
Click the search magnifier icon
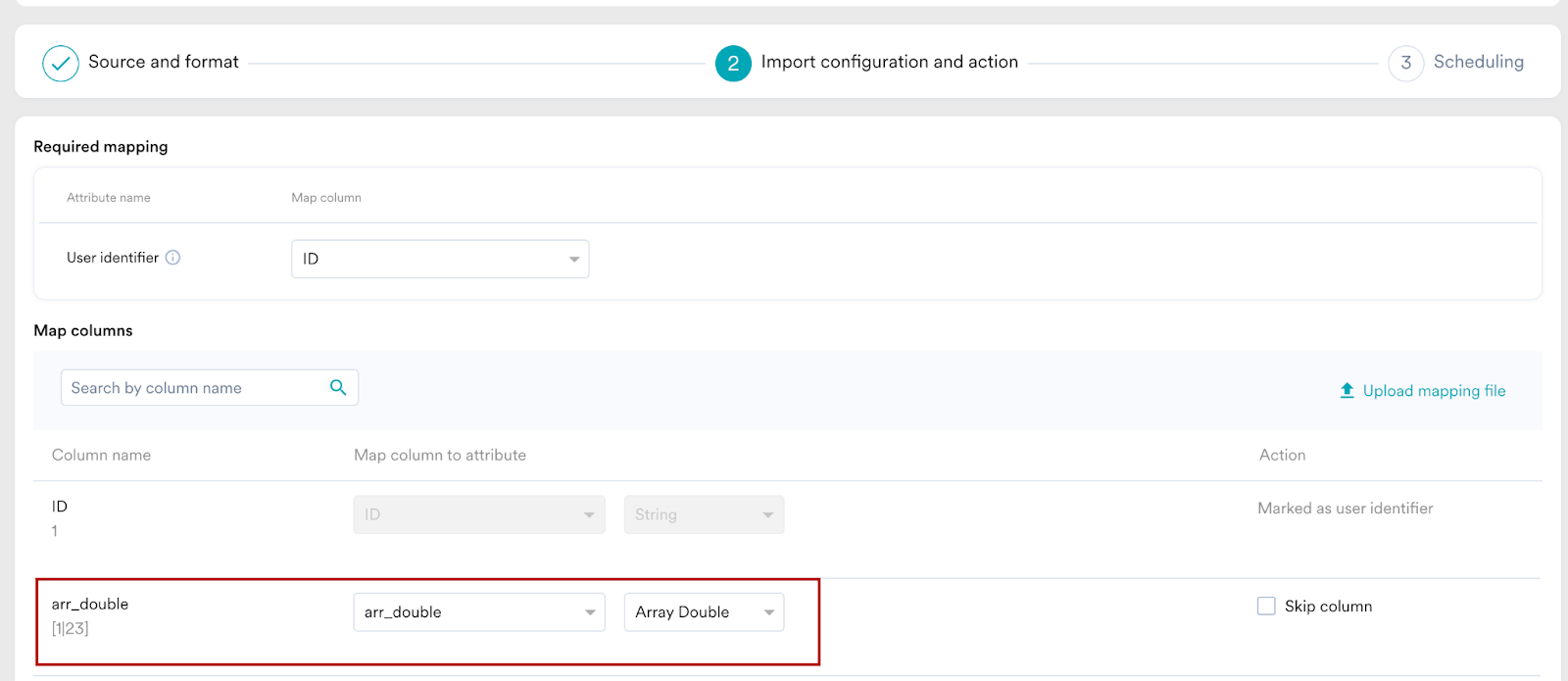338,387
